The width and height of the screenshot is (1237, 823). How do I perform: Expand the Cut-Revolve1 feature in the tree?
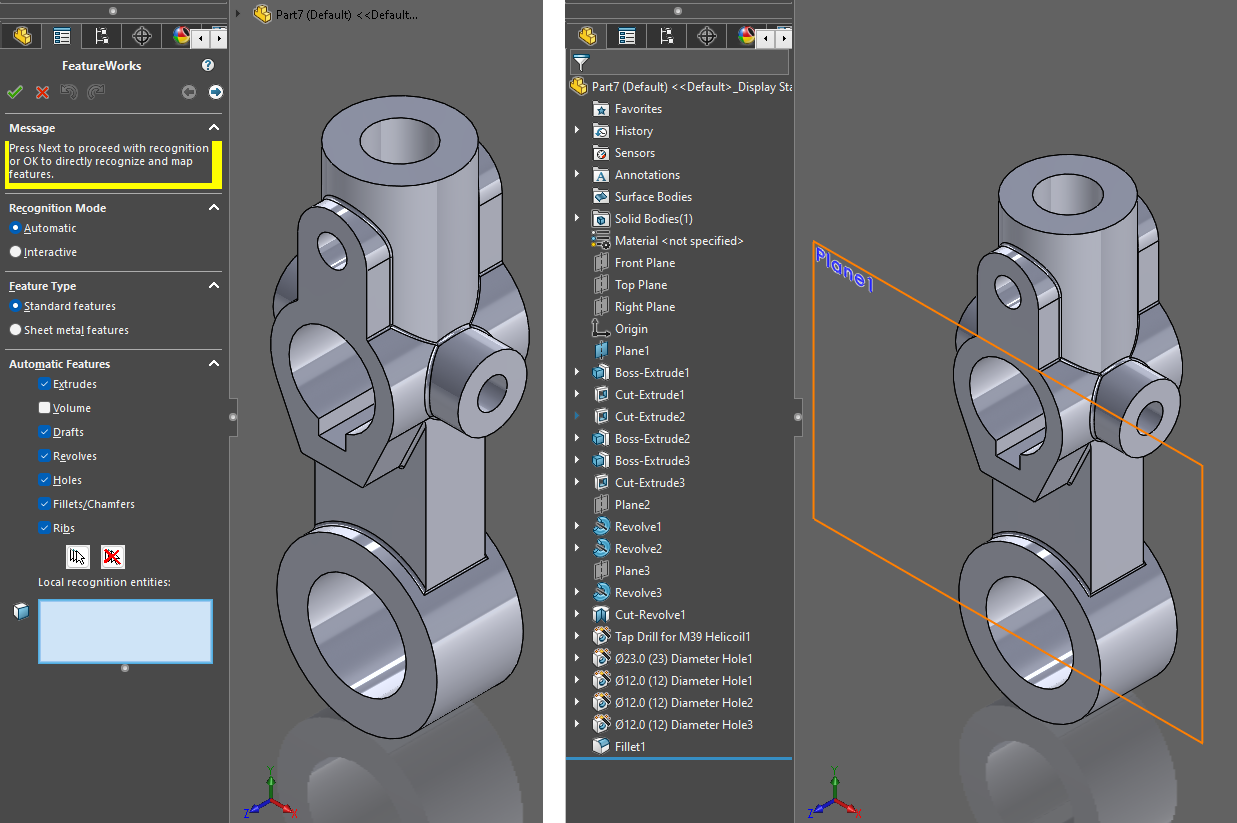point(578,614)
